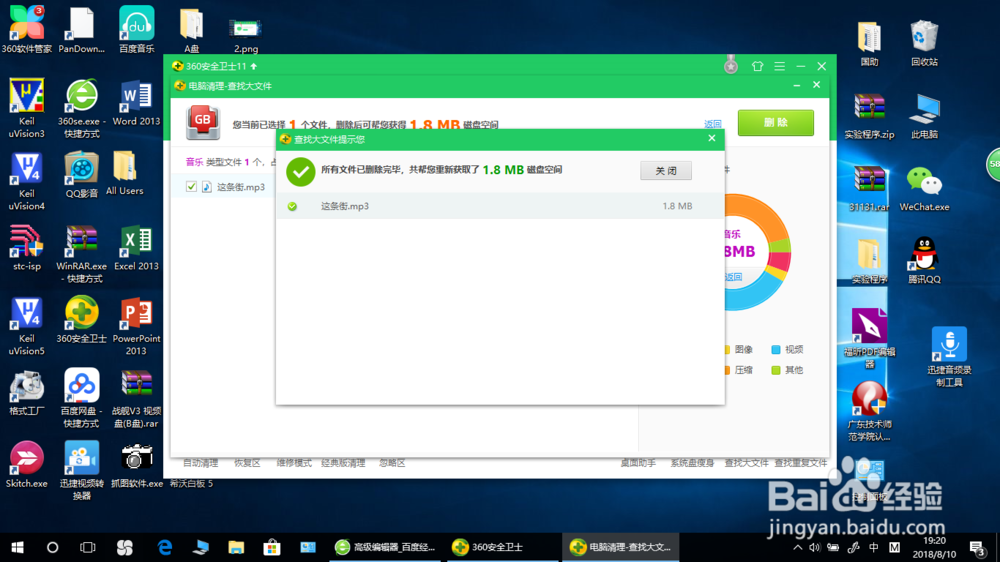Click the green 删除 button
Viewport: 1000px width, 562px height.
[776, 122]
